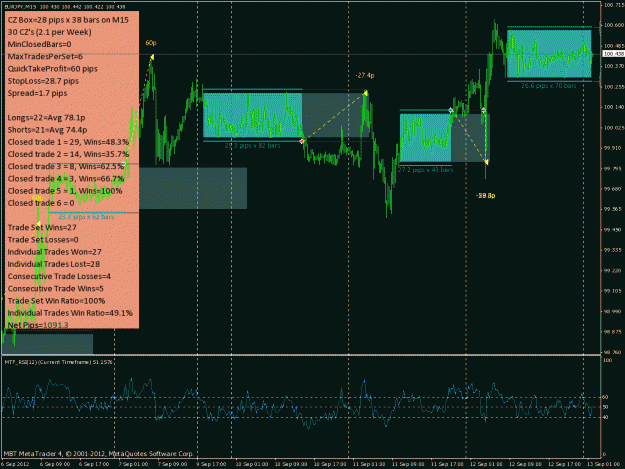Select the 'Trade Set Wins=27' line
Screen dimensions: 625x469
[42, 228]
